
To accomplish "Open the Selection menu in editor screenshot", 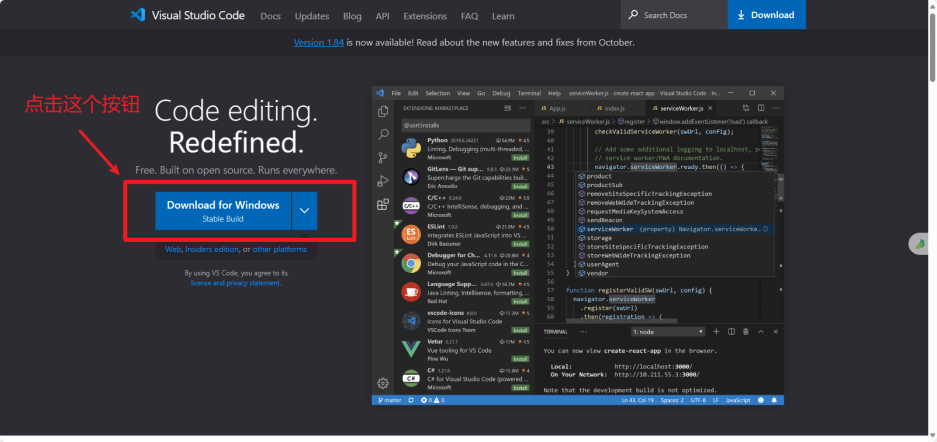I will pos(437,93).
